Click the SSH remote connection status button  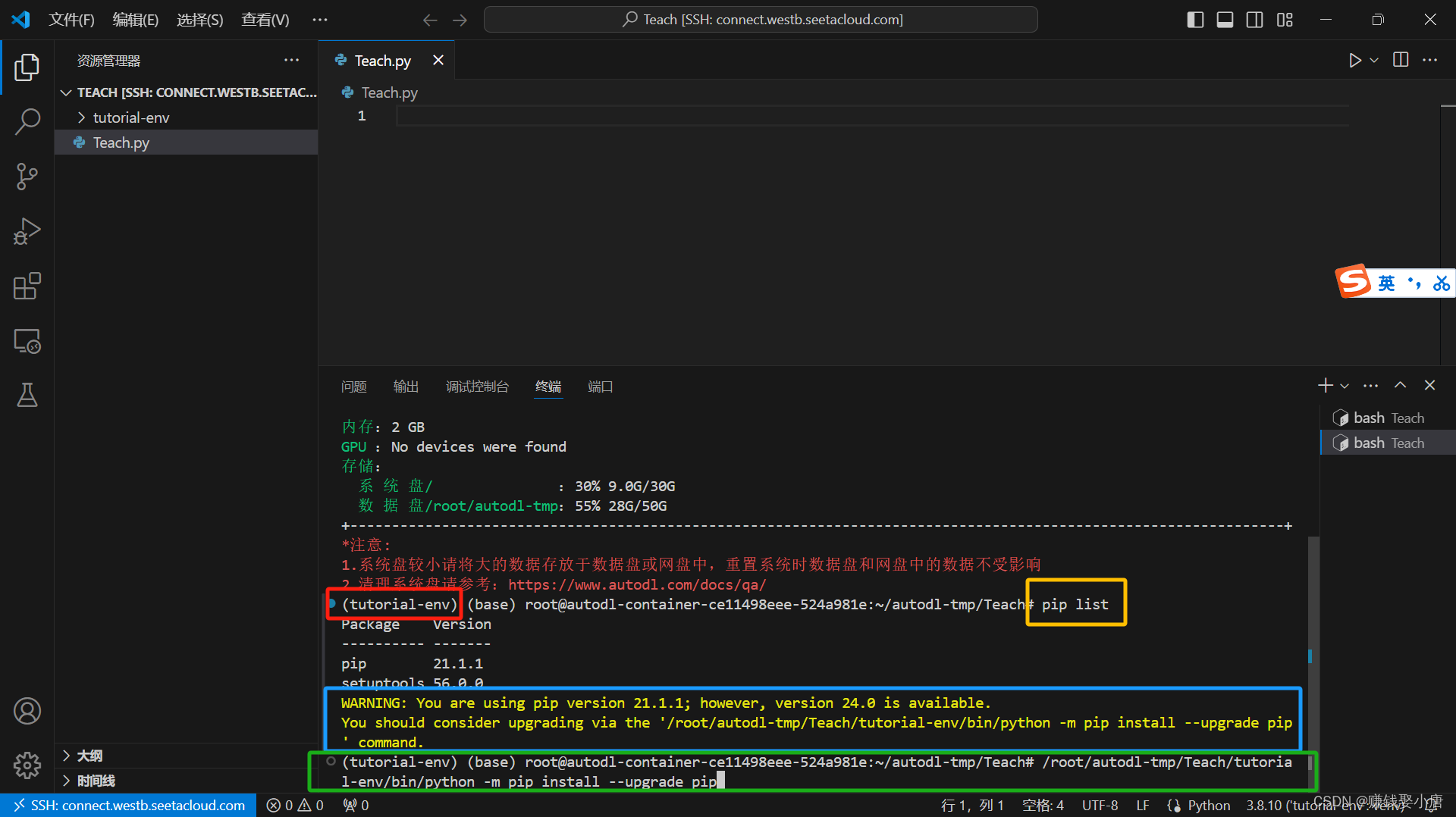129,805
